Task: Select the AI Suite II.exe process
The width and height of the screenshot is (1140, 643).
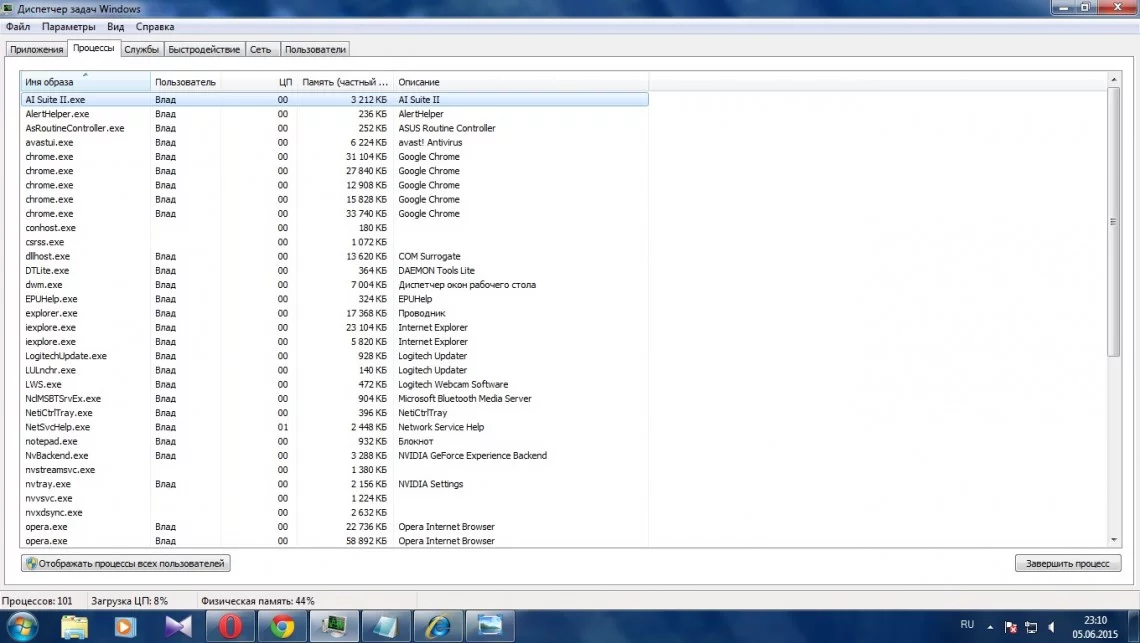Action: tap(334, 100)
